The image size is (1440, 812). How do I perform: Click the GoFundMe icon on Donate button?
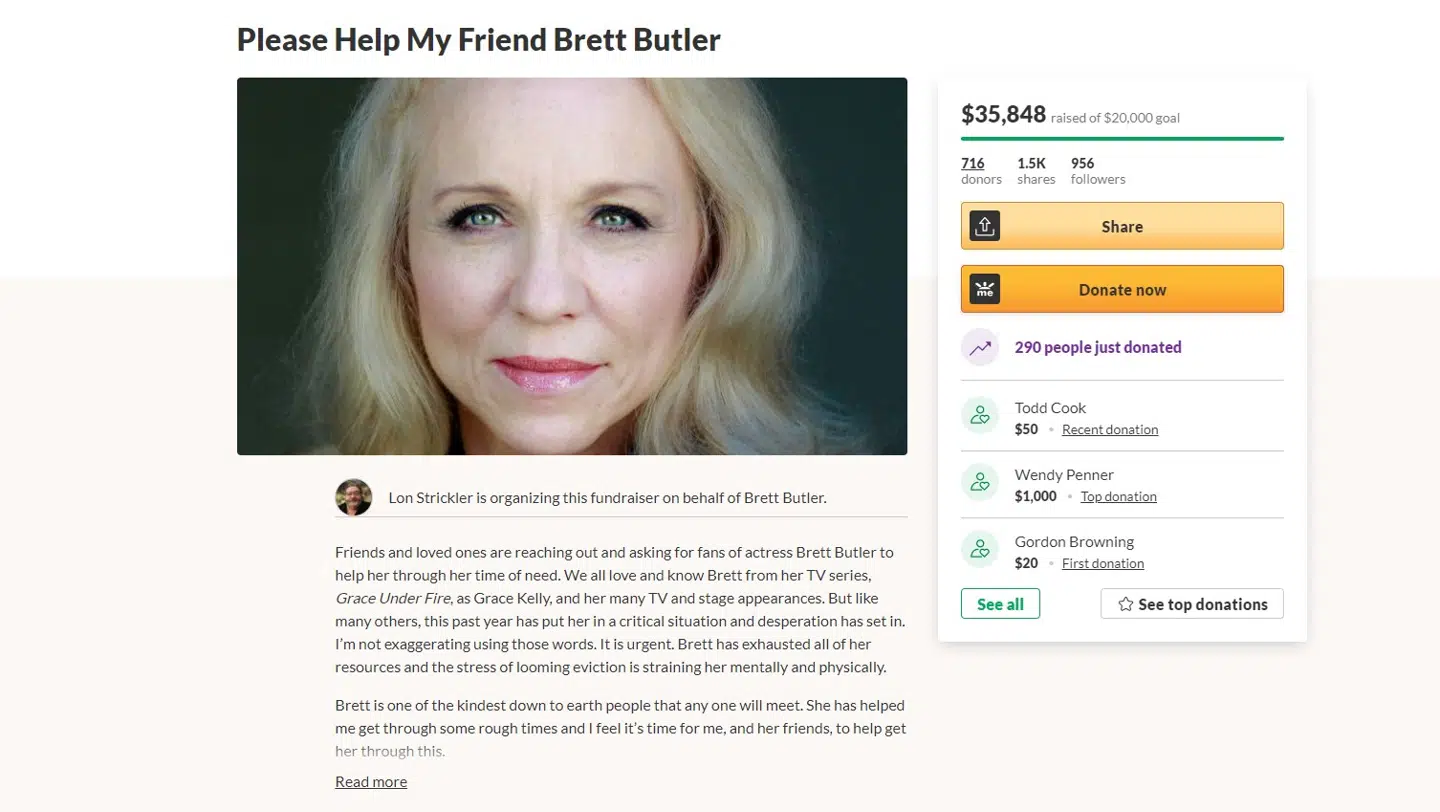[984, 289]
